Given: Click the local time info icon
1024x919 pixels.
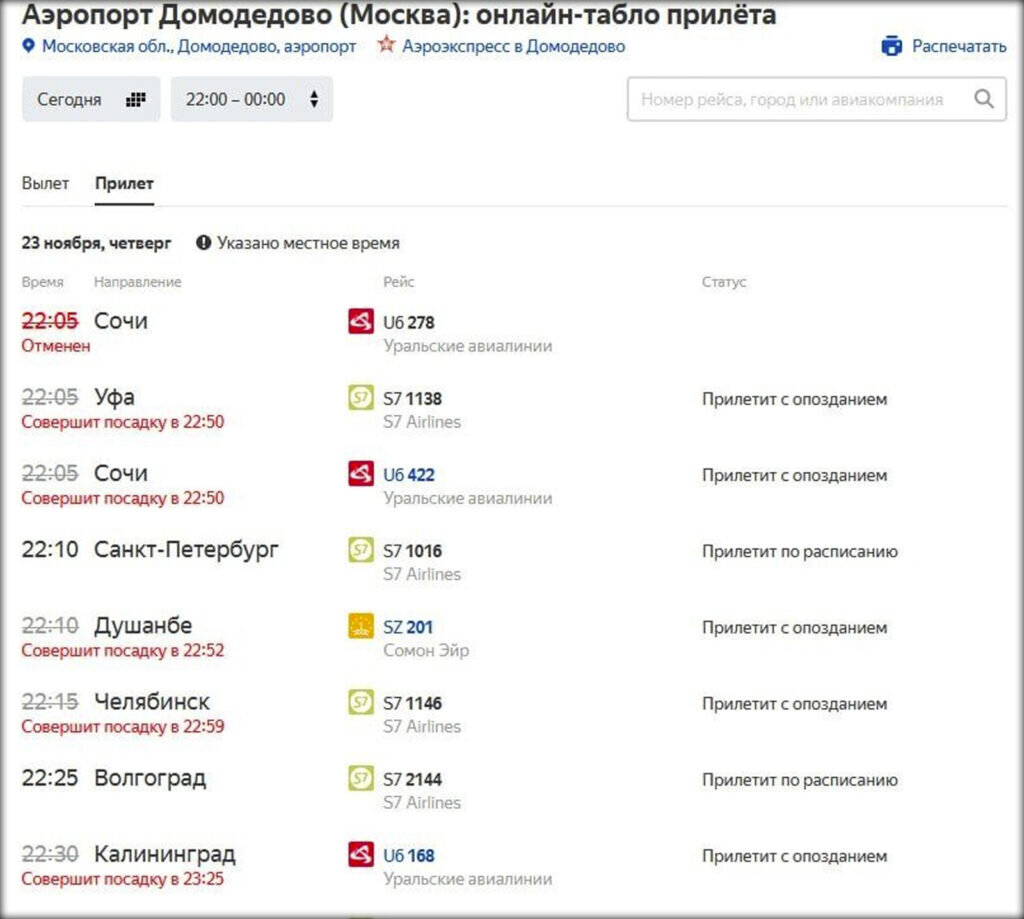Looking at the screenshot, I should click(203, 243).
